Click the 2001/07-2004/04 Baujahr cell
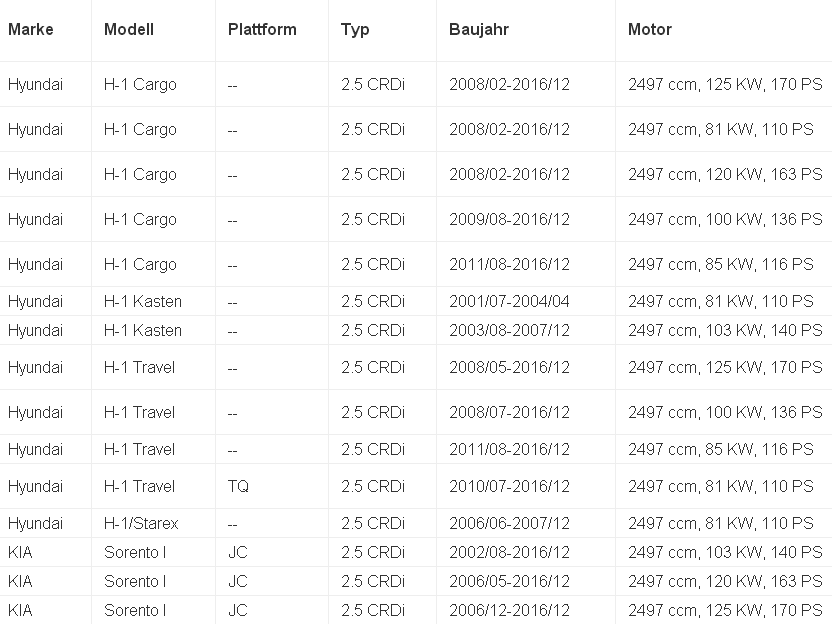Viewport: 832px width, 624px height. click(509, 302)
